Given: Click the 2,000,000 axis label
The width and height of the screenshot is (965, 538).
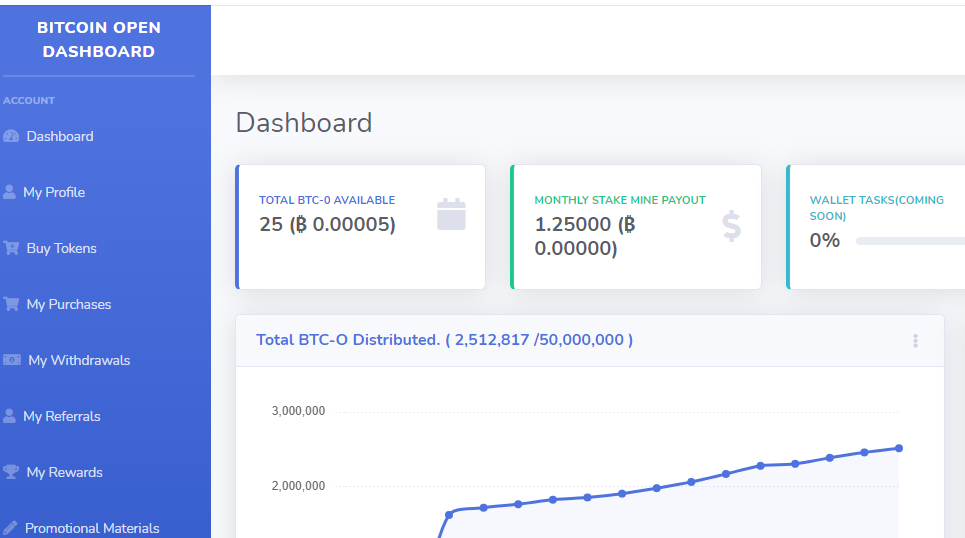Looking at the screenshot, I should 298,486.
